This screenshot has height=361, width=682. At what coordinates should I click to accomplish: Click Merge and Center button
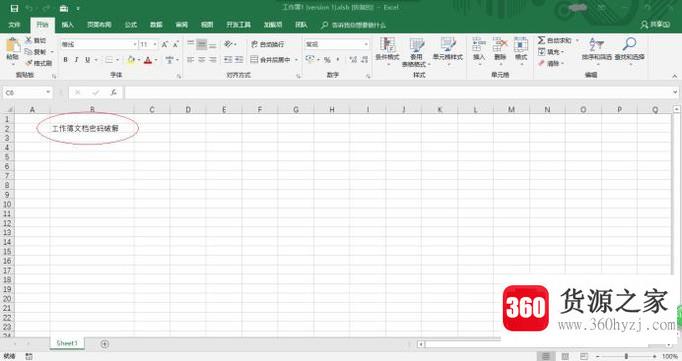pyautogui.click(x=270, y=60)
